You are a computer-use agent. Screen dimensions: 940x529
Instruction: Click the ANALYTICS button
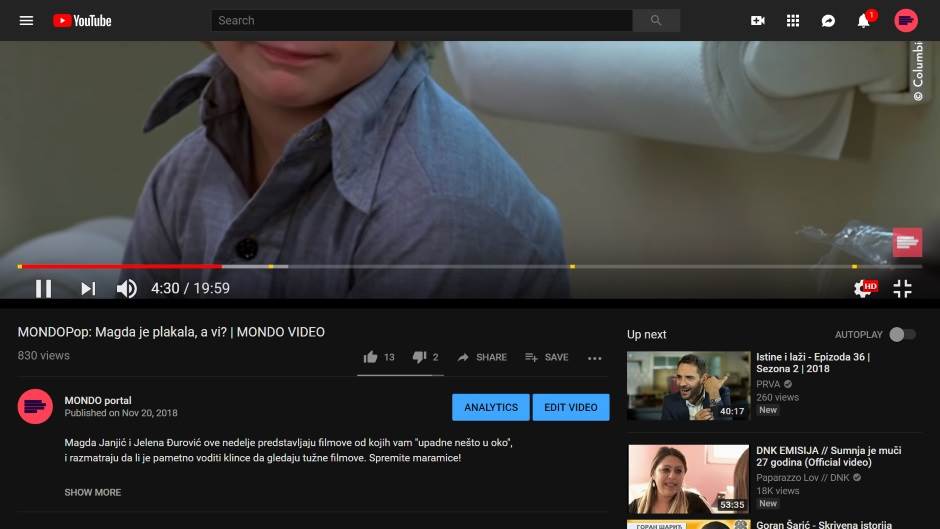491,407
